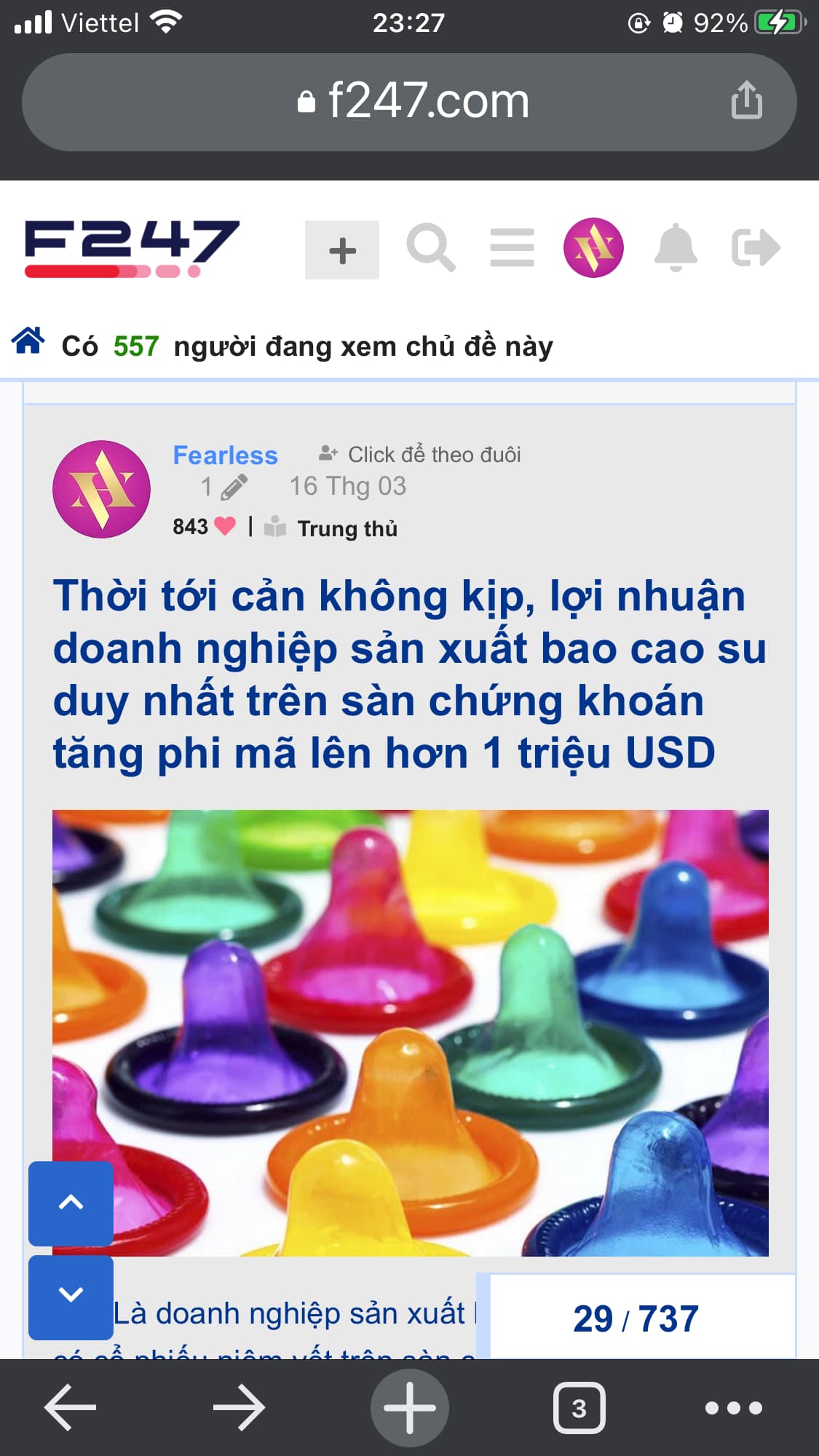Open the search magnifier icon

click(431, 248)
